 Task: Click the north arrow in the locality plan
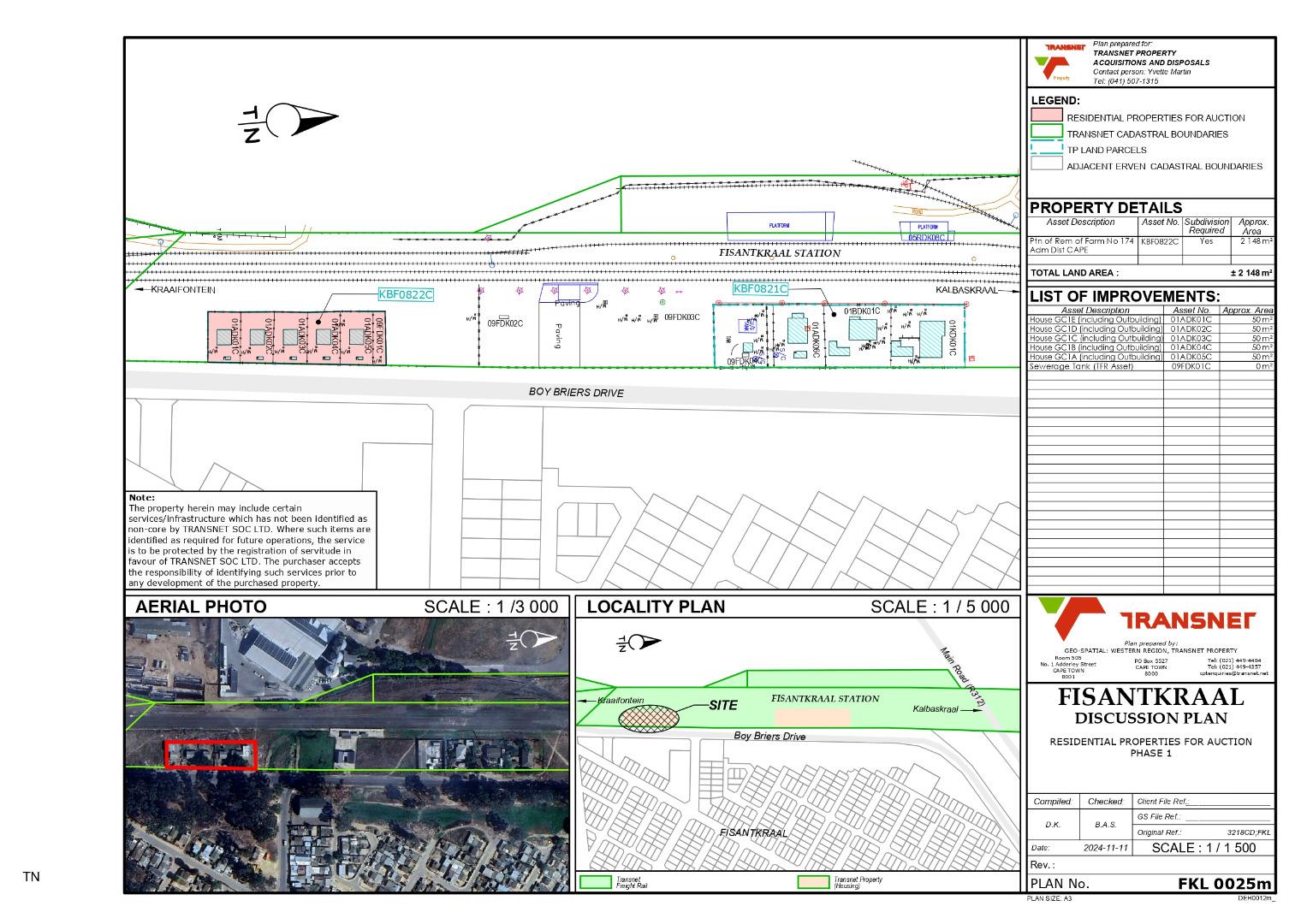click(x=638, y=643)
